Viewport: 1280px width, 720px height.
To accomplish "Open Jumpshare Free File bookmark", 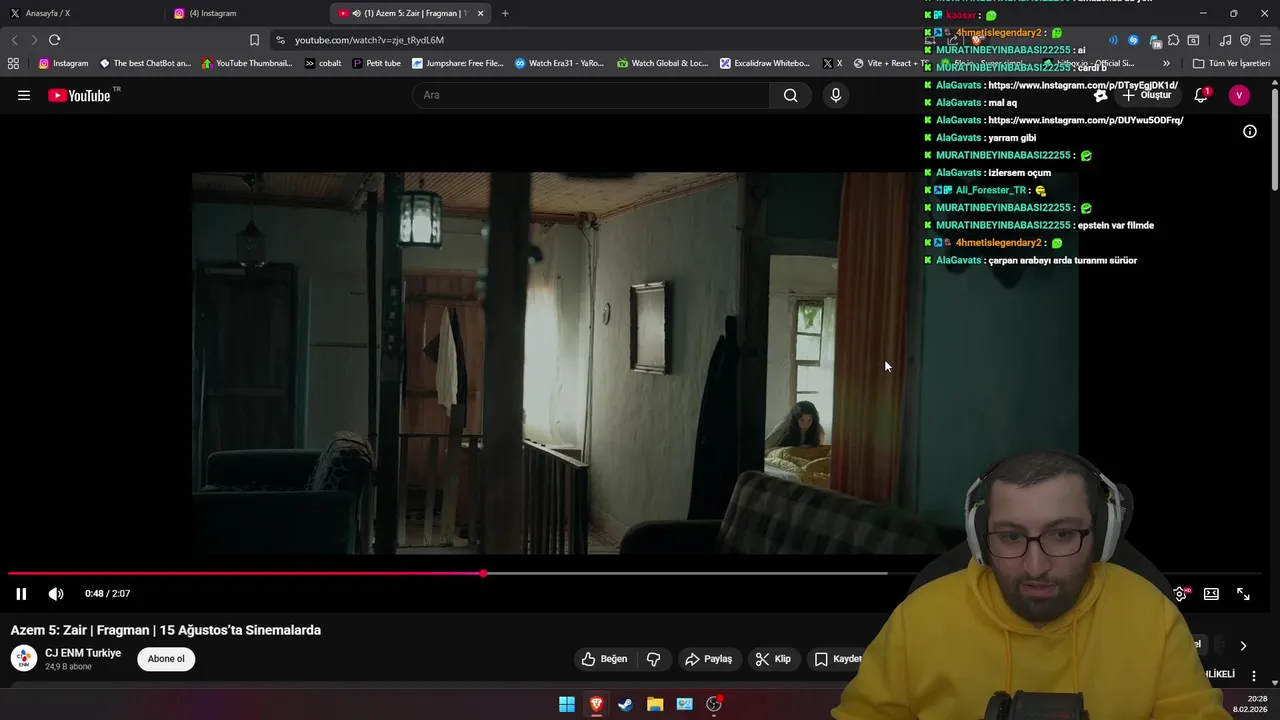I will (x=458, y=63).
